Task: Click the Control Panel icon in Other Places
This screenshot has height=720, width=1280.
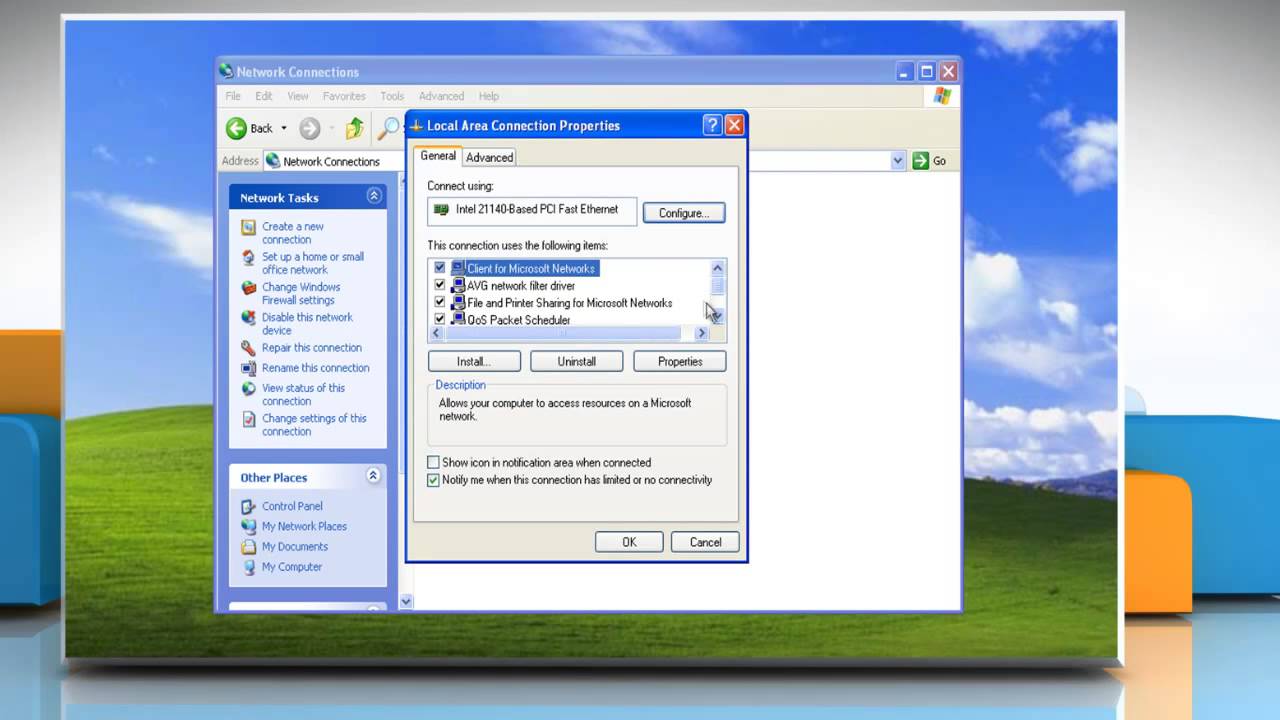Action: [x=249, y=506]
